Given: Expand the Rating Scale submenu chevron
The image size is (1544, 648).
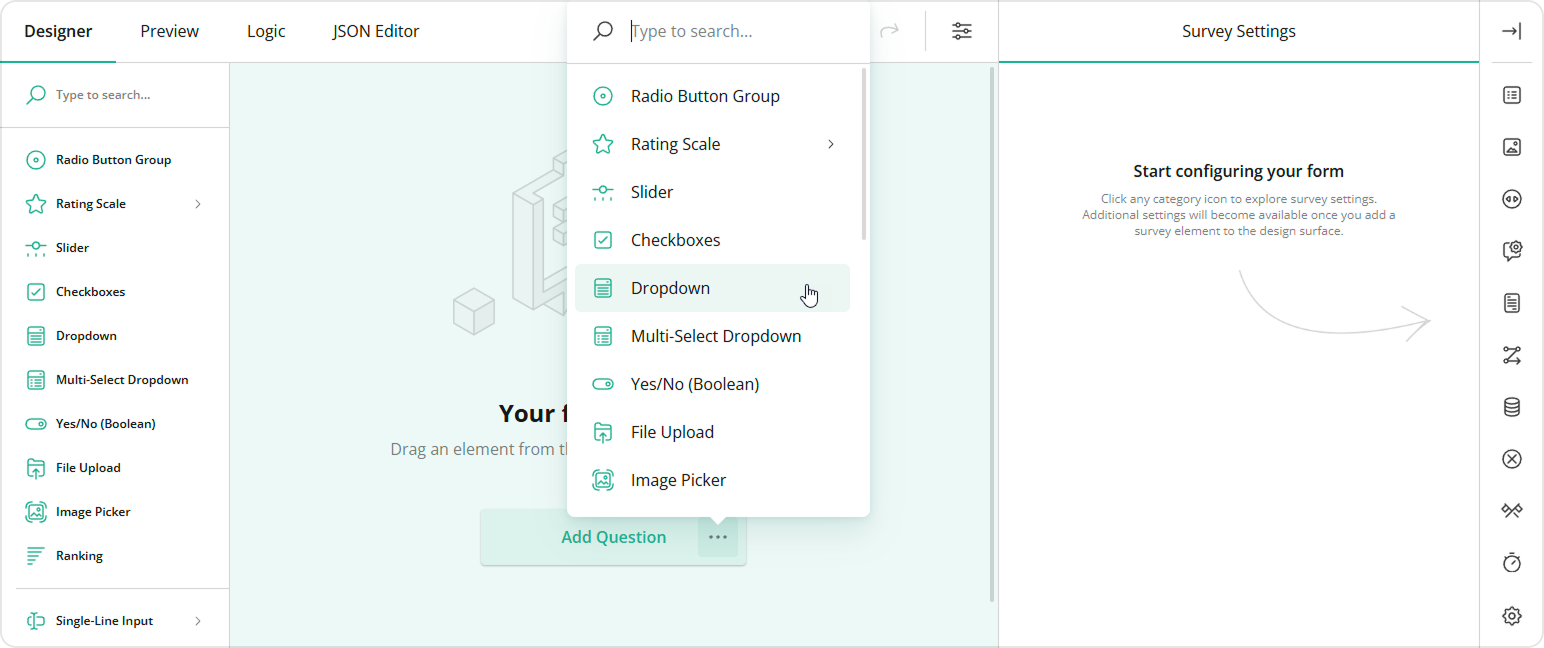Looking at the screenshot, I should tap(830, 144).
